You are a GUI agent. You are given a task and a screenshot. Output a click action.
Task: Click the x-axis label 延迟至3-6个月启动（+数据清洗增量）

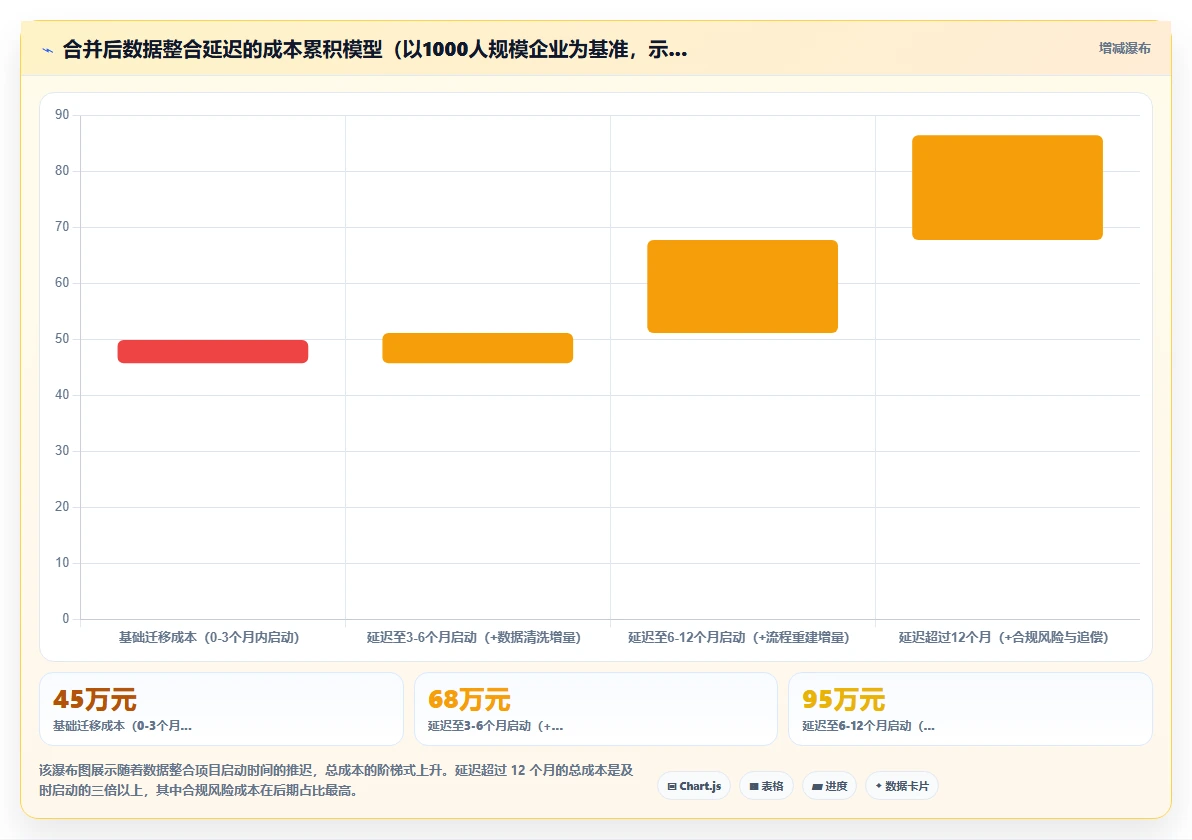474,637
